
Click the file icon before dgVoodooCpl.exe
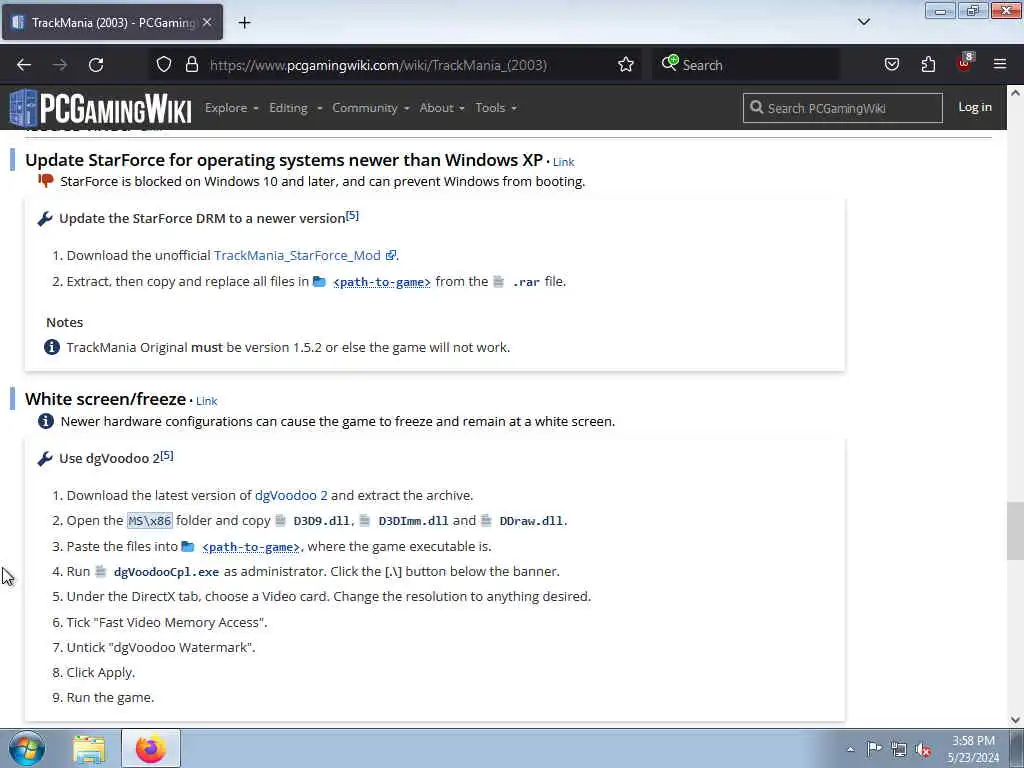(x=101, y=571)
